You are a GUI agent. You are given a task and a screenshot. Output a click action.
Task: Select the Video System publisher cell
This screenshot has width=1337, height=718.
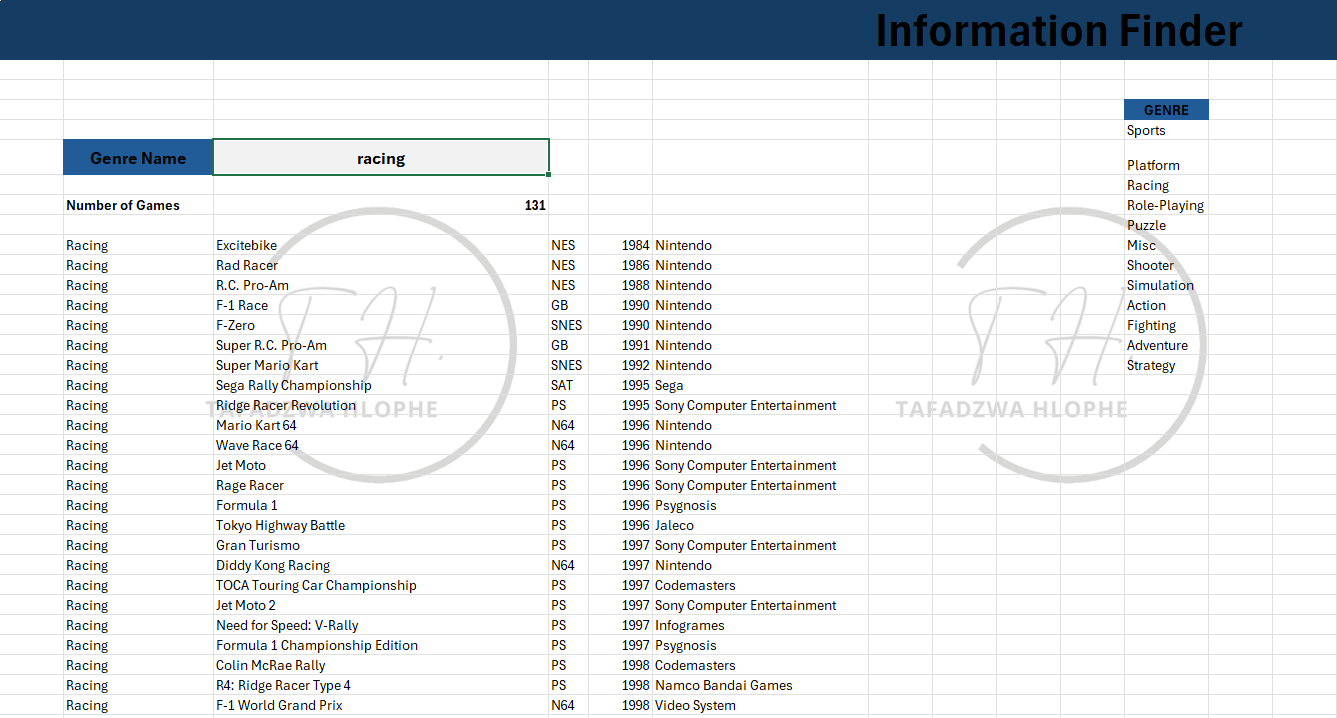click(695, 705)
